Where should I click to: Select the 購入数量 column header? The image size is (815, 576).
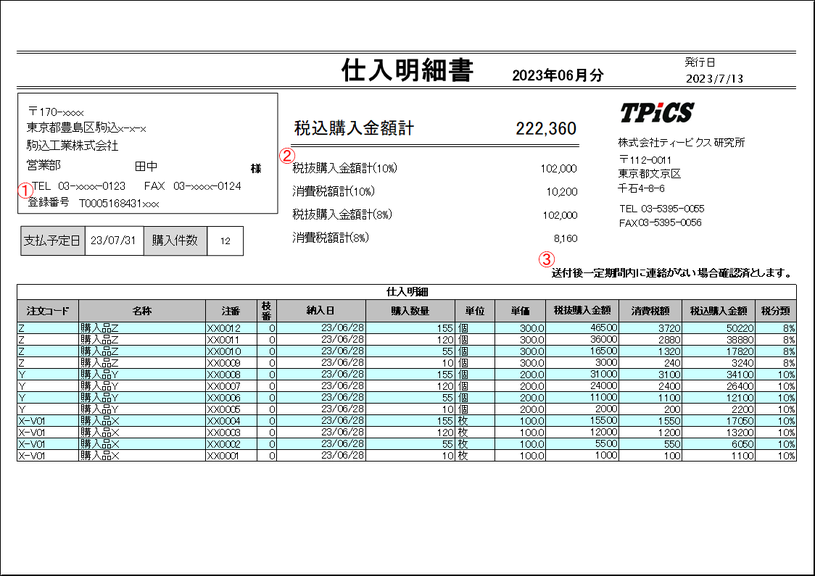point(408,311)
